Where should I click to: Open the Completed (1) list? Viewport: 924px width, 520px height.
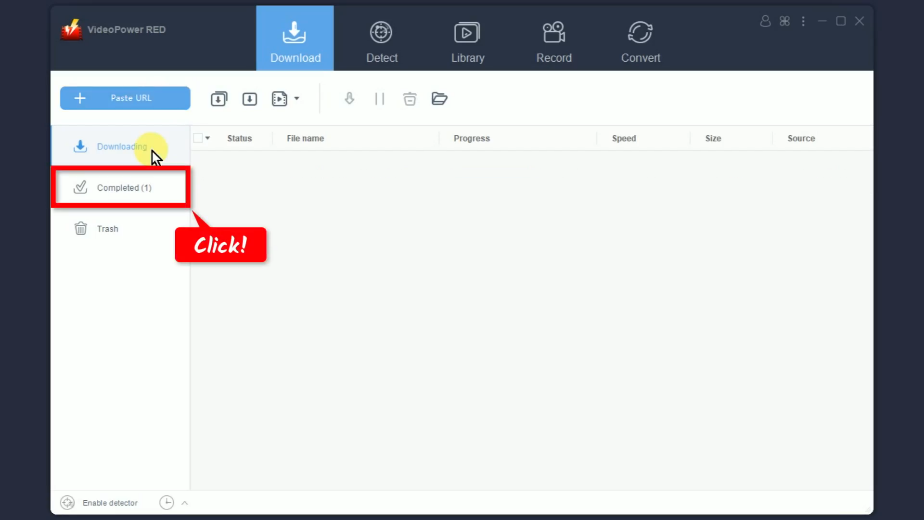[120, 187]
